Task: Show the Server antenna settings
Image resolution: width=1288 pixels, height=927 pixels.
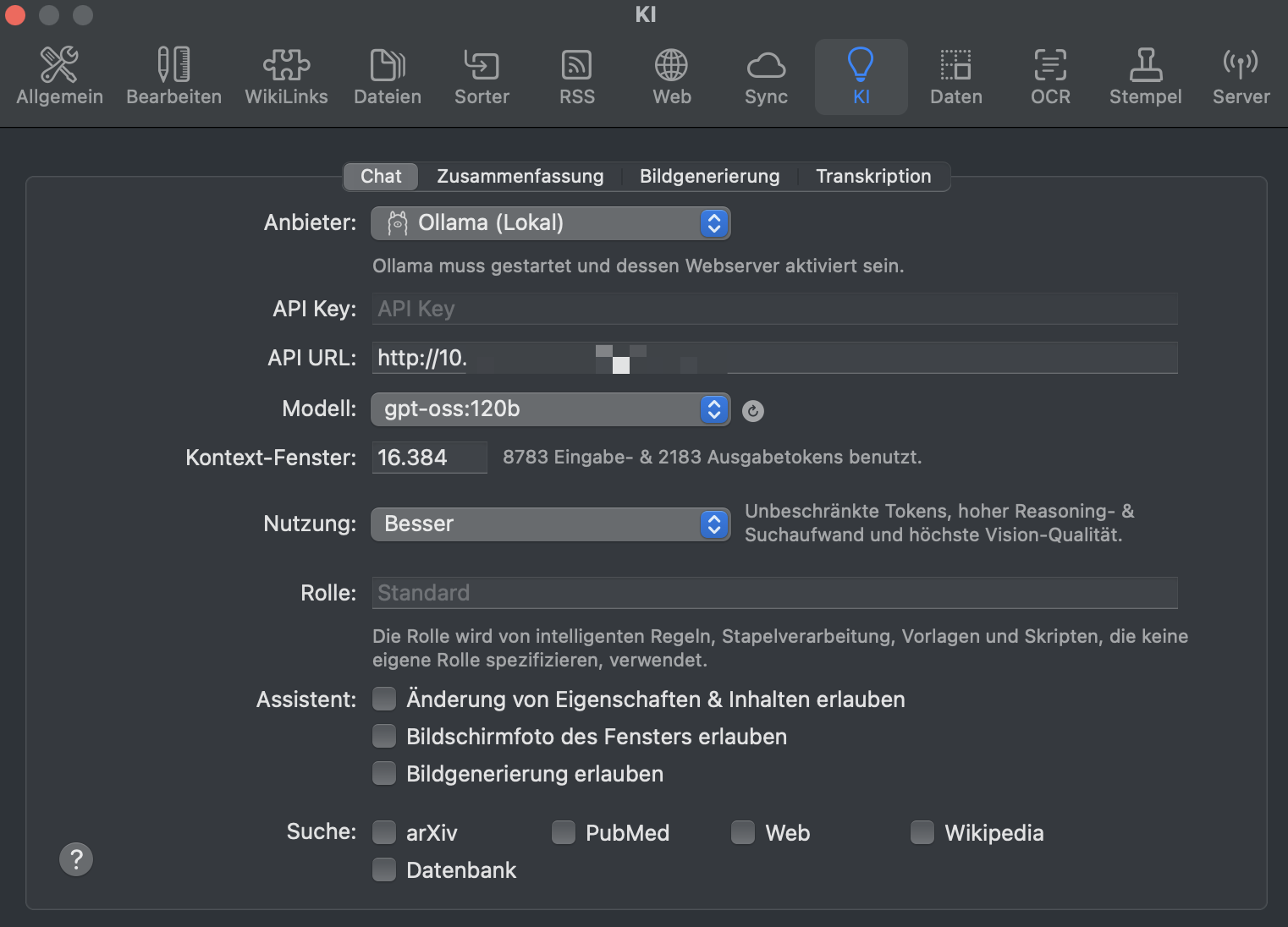Action: pyautogui.click(x=1241, y=77)
